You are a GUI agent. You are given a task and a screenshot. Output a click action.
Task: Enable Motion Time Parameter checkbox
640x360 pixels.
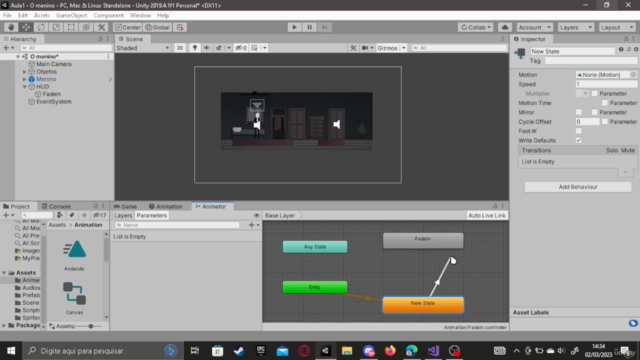tap(604, 103)
